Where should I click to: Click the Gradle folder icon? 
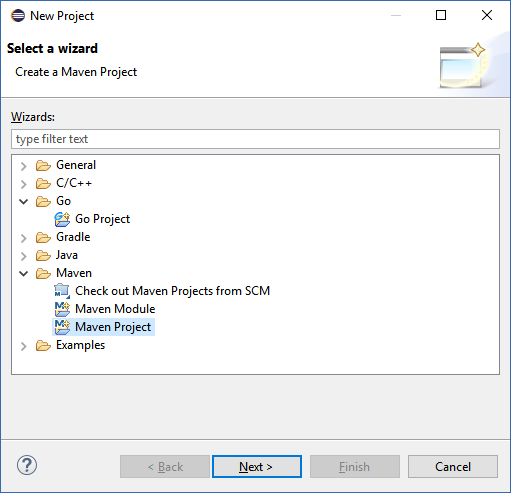pyautogui.click(x=43, y=237)
